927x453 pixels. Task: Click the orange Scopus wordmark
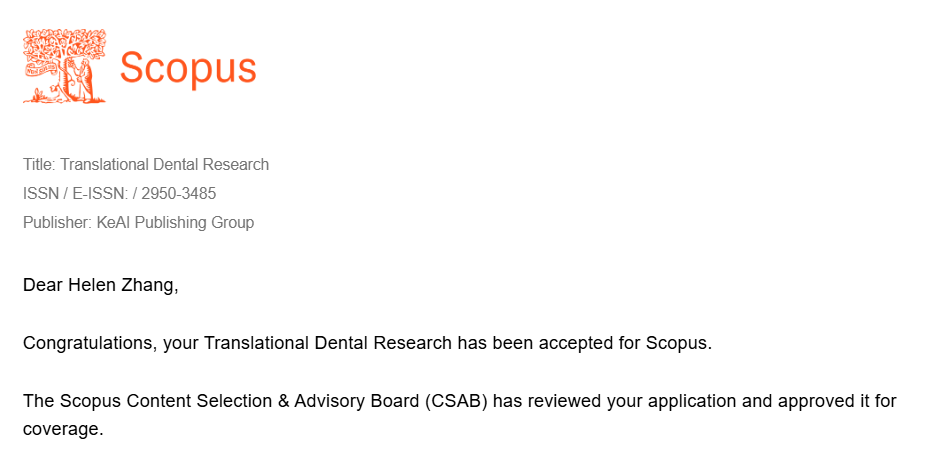coord(188,68)
